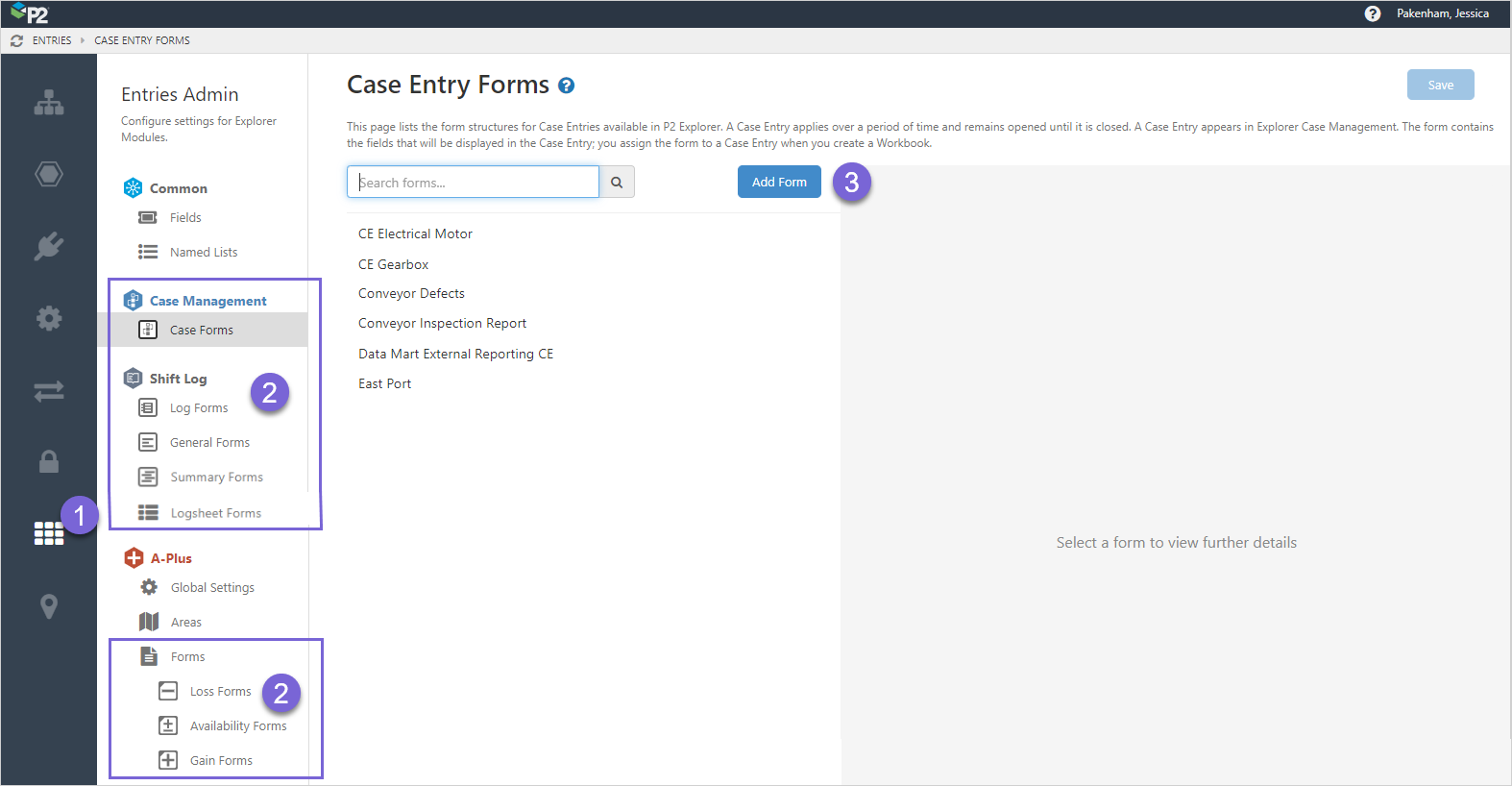Click the gear settings sidebar icon
The height and width of the screenshot is (786, 1512).
pyautogui.click(x=49, y=318)
